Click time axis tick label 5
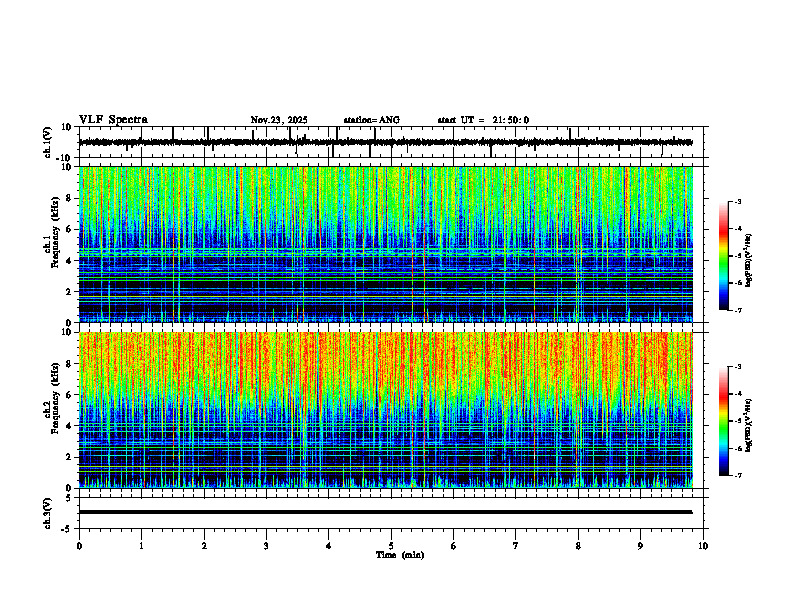792x612 pixels. click(391, 546)
